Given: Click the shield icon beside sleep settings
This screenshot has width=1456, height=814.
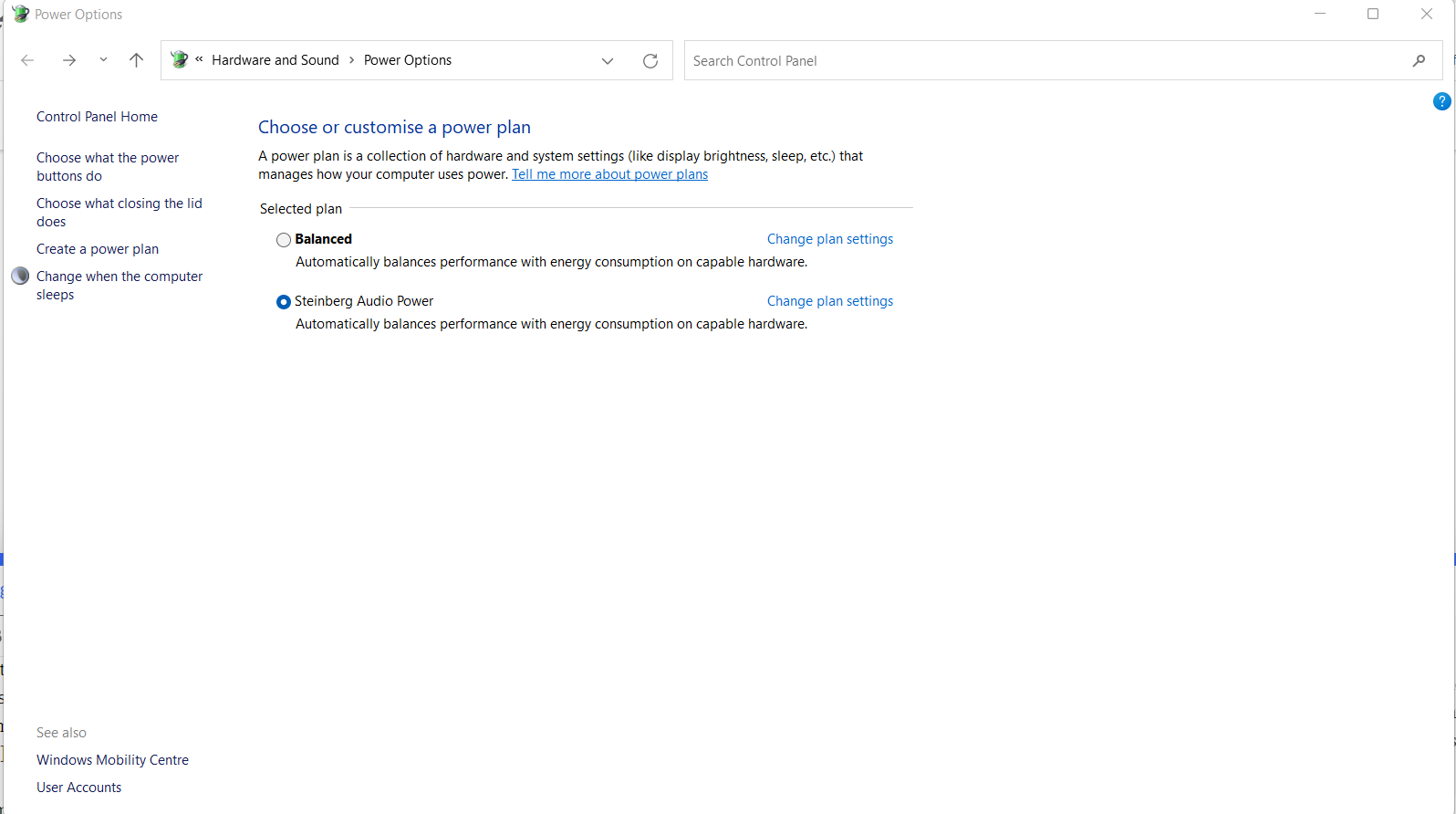Looking at the screenshot, I should (20, 276).
